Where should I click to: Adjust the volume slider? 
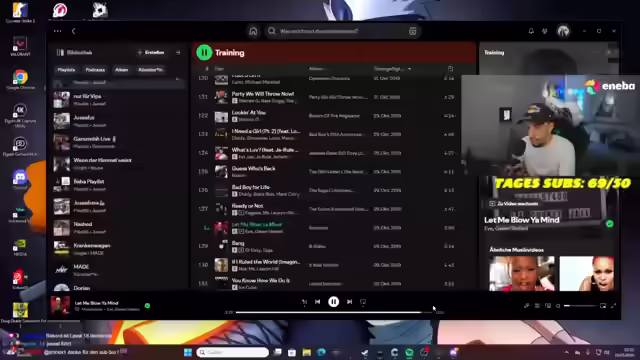tap(580, 306)
